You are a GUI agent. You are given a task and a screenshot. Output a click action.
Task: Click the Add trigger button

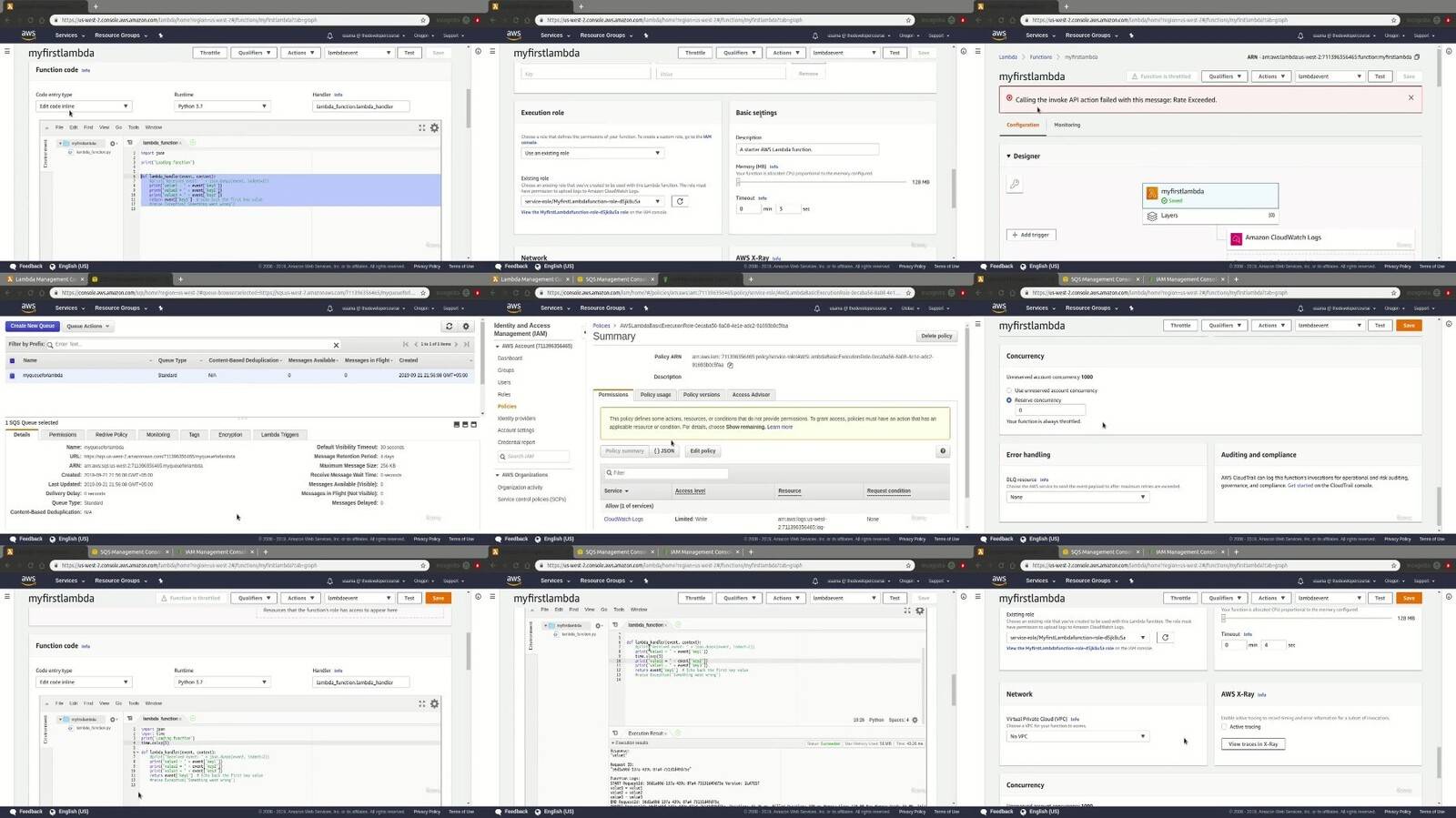pos(1031,235)
